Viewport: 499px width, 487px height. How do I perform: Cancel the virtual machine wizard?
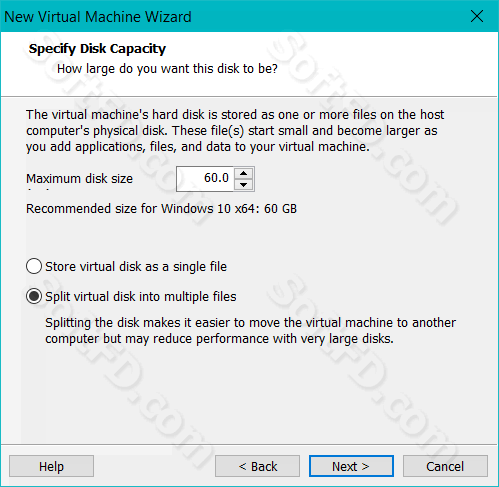coord(445,466)
